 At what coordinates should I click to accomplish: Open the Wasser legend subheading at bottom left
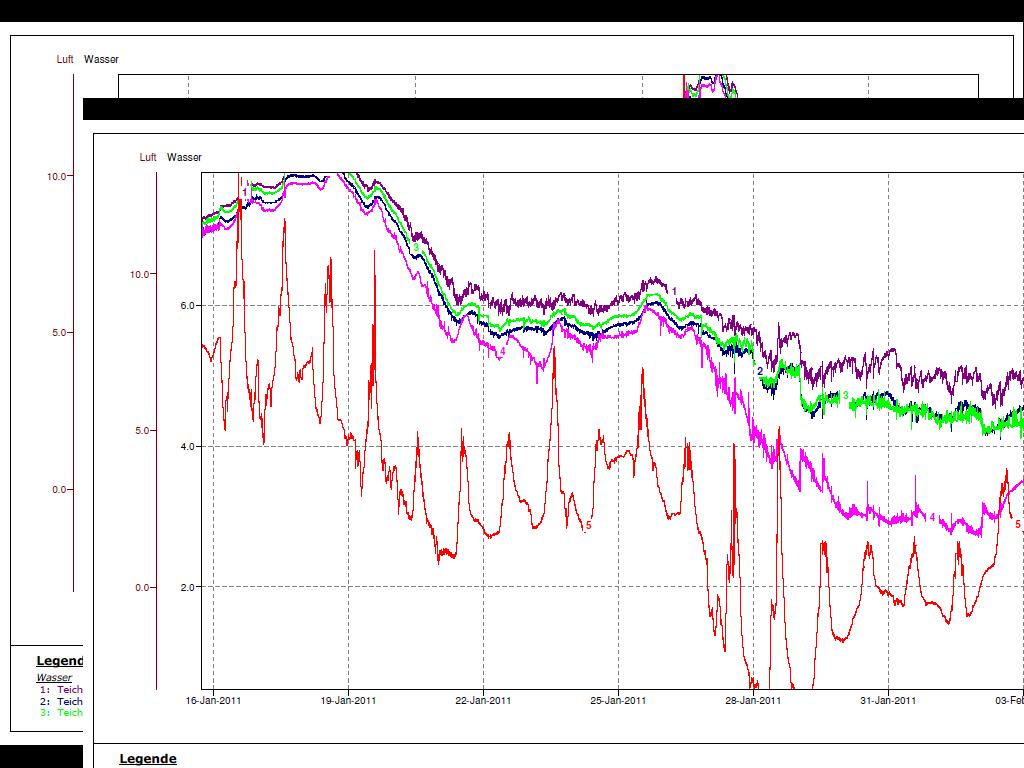click(x=54, y=678)
